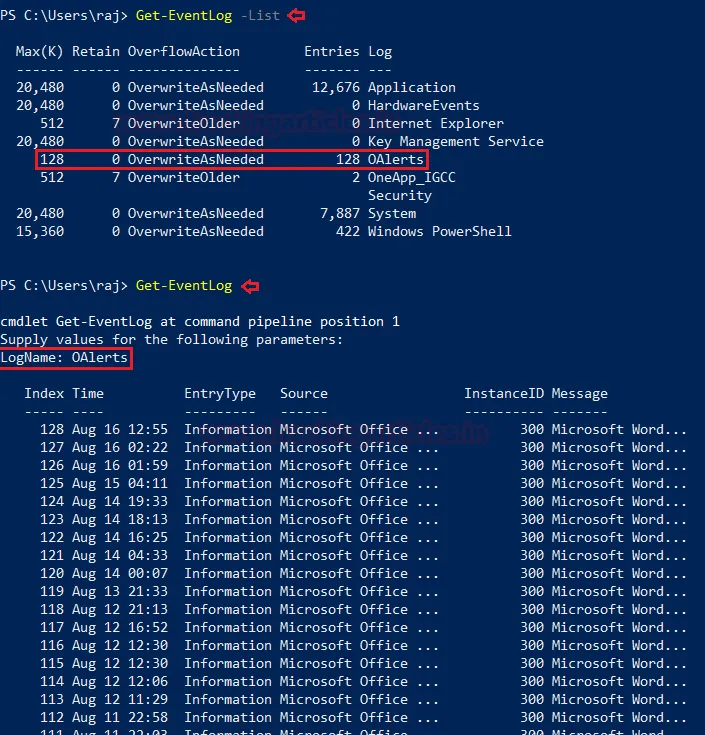705x735 pixels.
Task: Click the LogName: OAlerts prompt field
Action: [x=66, y=358]
